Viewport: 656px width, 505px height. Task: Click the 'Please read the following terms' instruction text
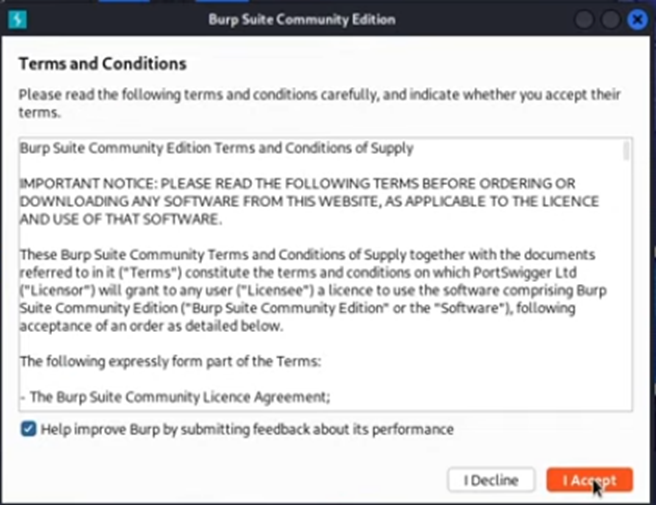(319, 103)
